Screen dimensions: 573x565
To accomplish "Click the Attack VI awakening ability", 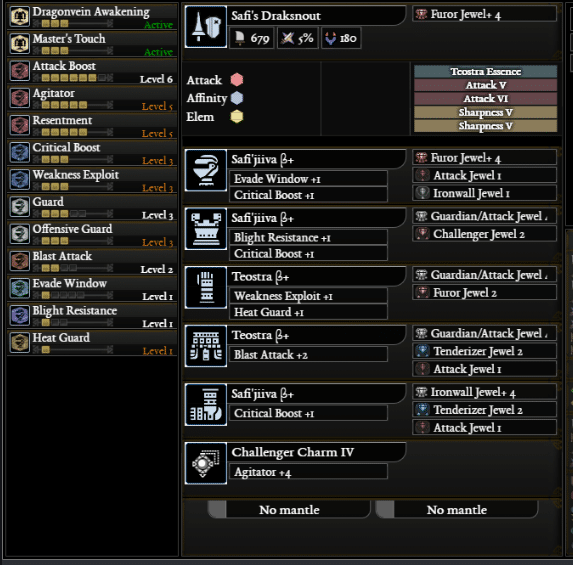I will [x=486, y=99].
